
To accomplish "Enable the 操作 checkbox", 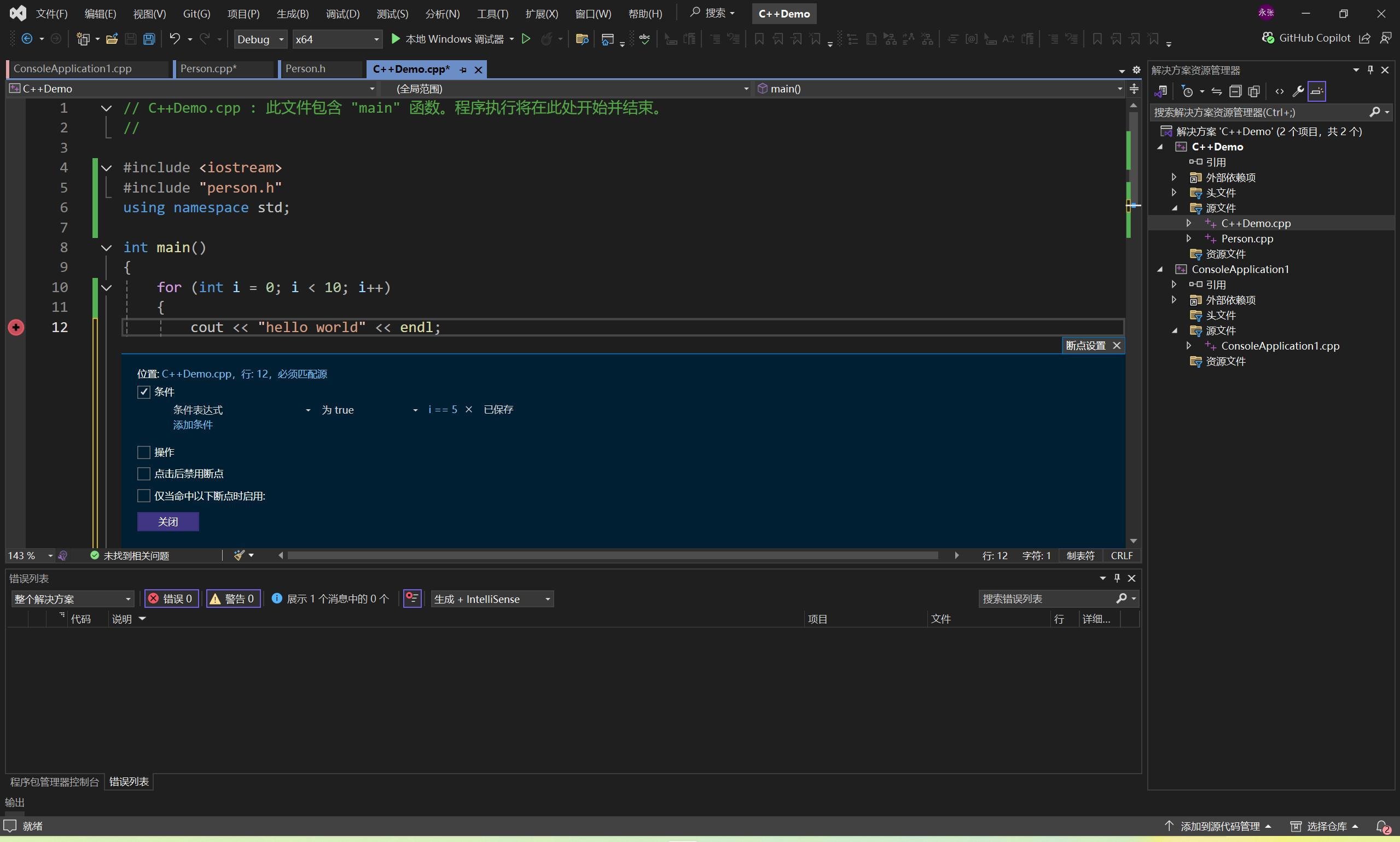I will point(143,452).
